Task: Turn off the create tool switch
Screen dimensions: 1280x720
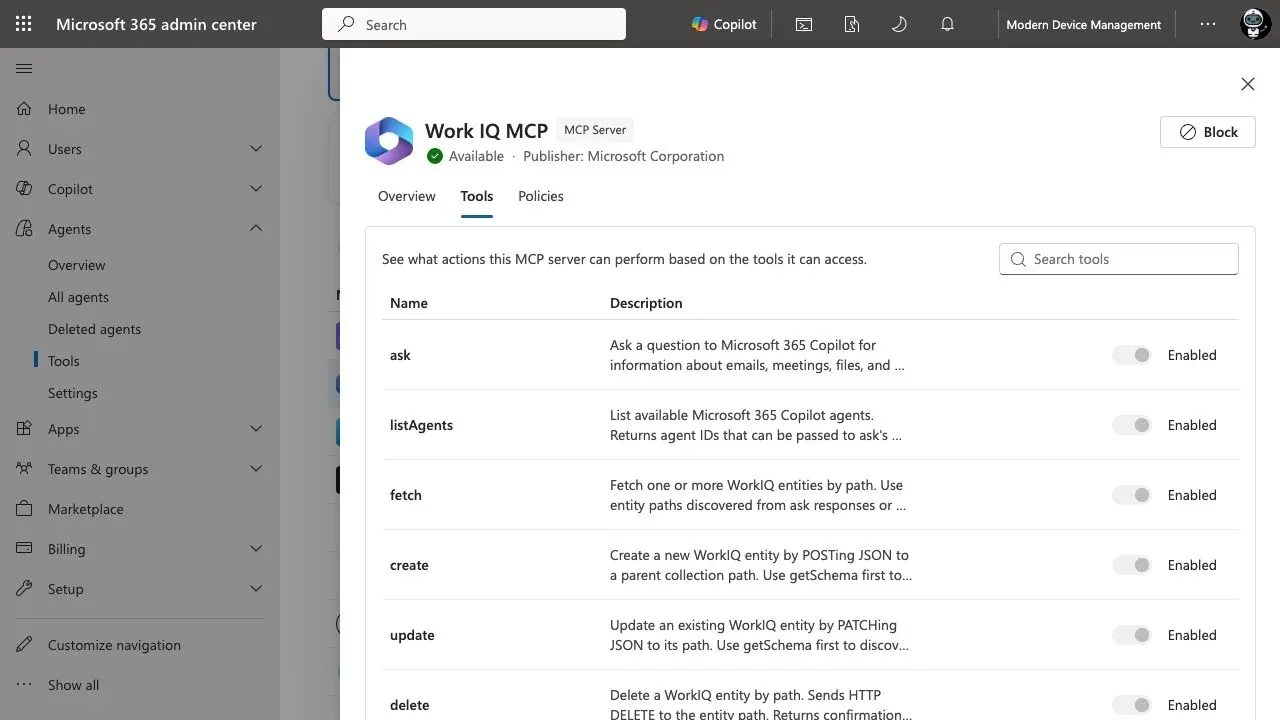Action: pos(1132,565)
